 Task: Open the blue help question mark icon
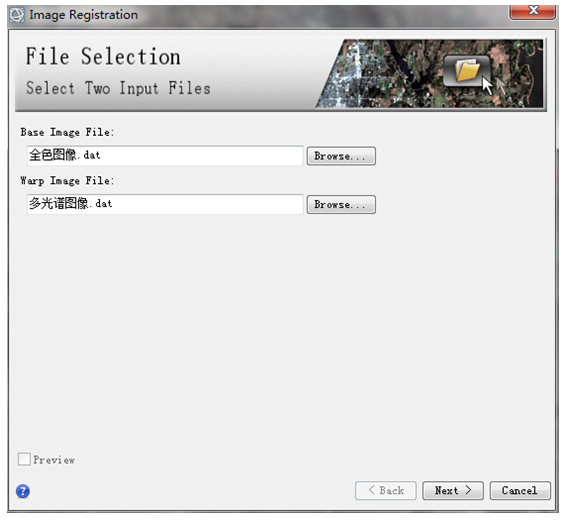pos(23,491)
